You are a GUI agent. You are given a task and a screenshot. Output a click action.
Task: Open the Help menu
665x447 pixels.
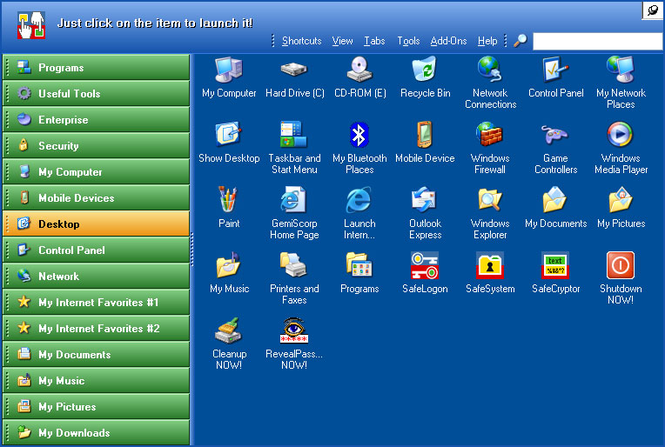487,41
